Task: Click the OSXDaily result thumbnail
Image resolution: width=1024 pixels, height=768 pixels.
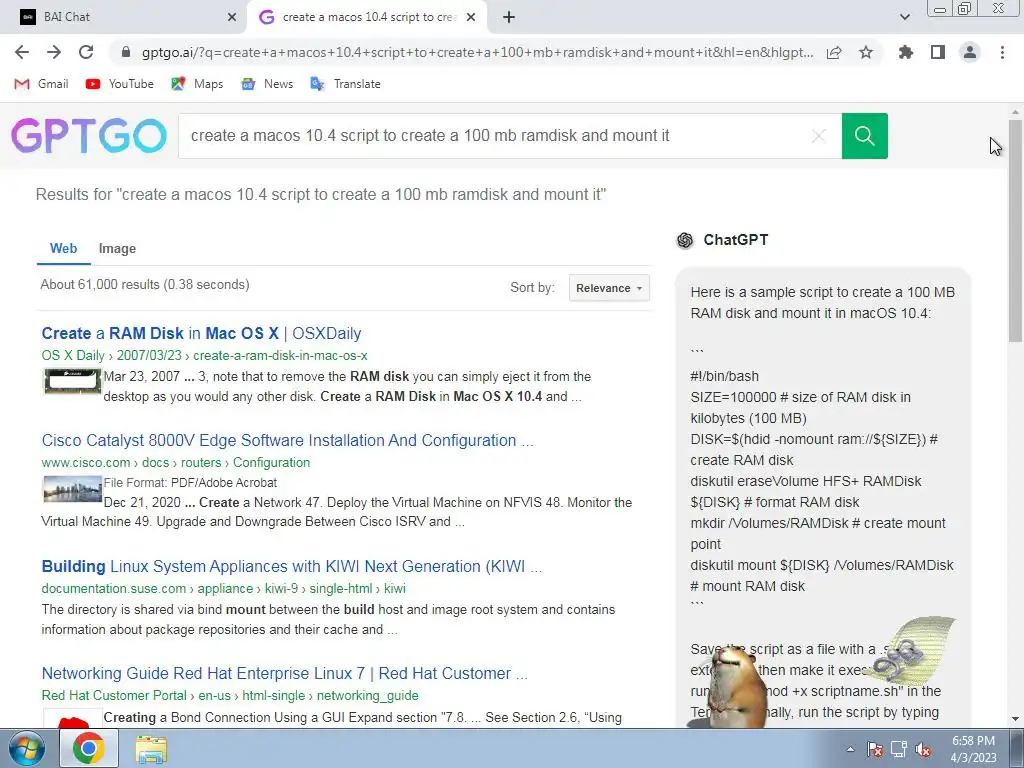Action: coord(72,381)
